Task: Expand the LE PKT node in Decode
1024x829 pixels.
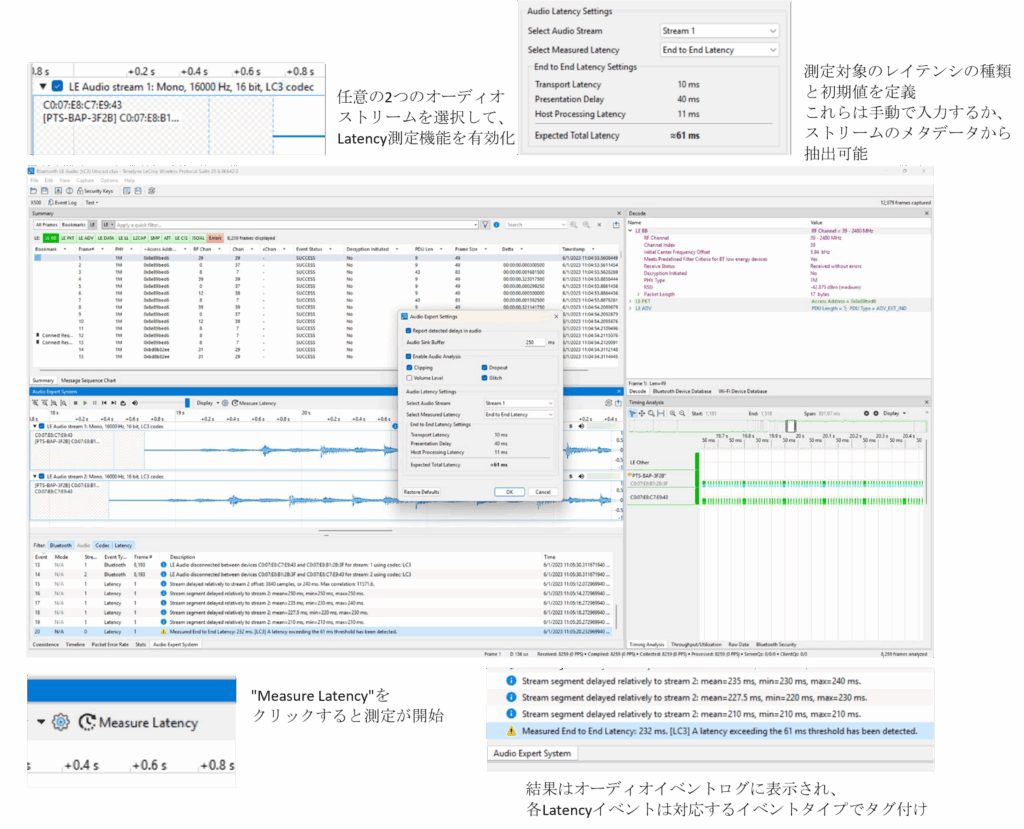Action: coord(631,299)
